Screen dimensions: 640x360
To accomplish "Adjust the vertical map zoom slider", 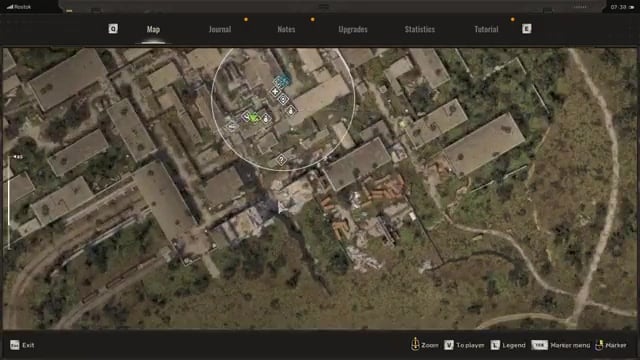I will click(x=9, y=202).
